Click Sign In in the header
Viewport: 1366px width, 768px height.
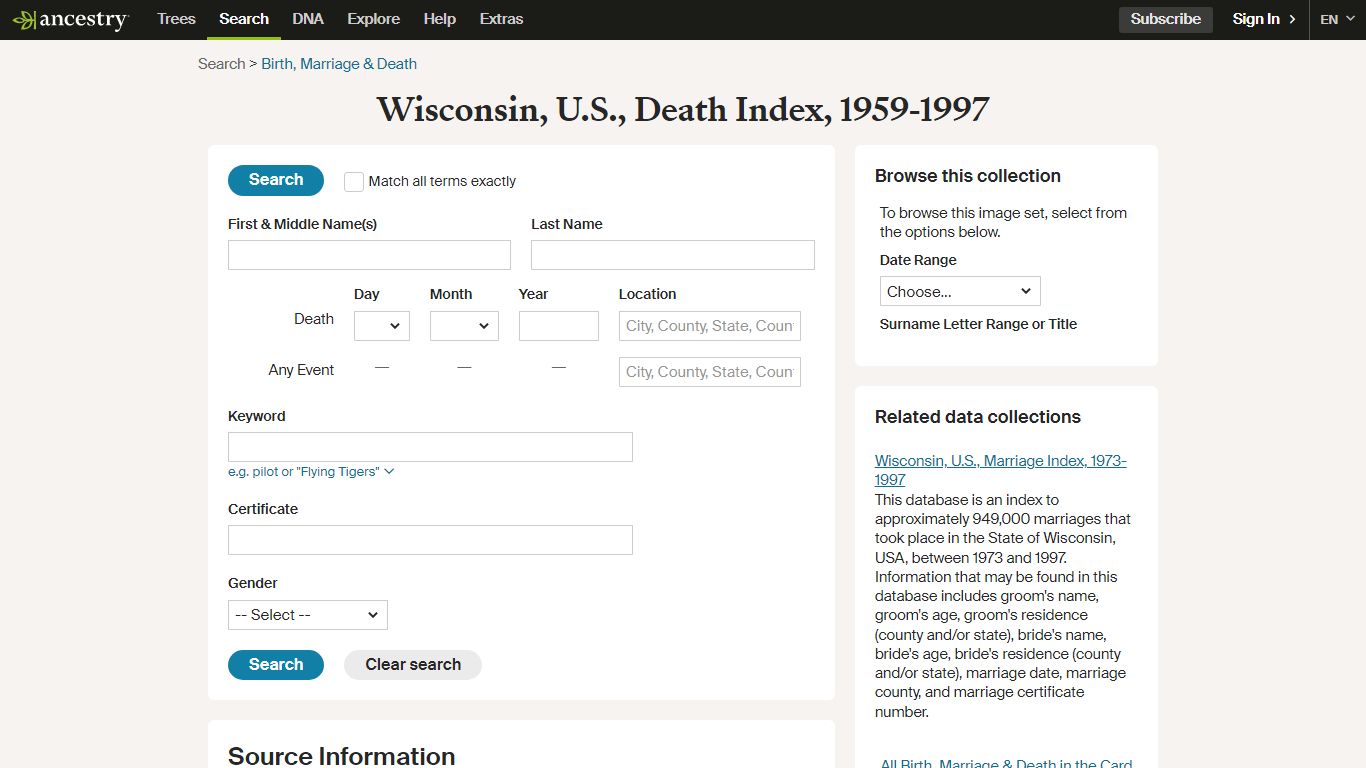pyautogui.click(x=1264, y=19)
